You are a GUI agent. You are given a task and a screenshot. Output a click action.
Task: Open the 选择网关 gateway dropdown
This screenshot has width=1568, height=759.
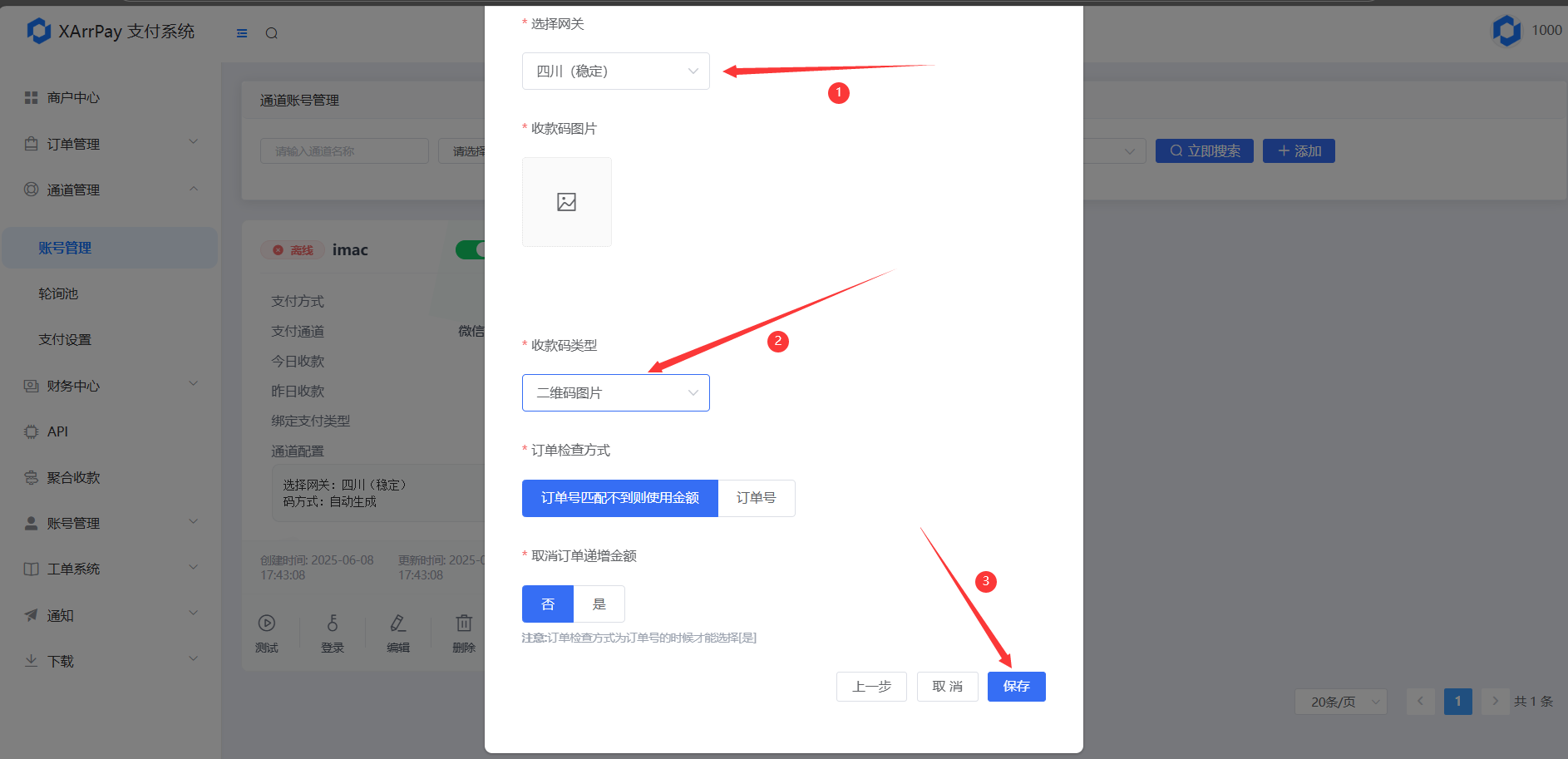coord(615,71)
